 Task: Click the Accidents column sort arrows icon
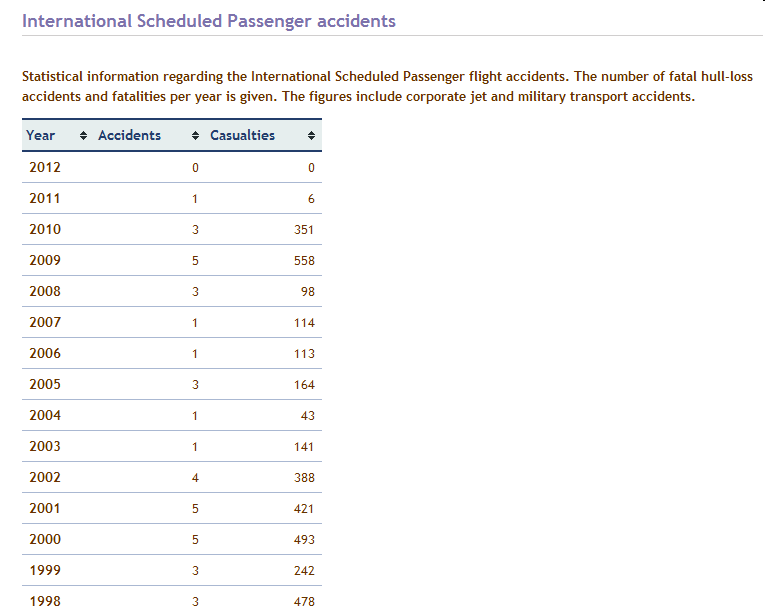[x=195, y=136]
